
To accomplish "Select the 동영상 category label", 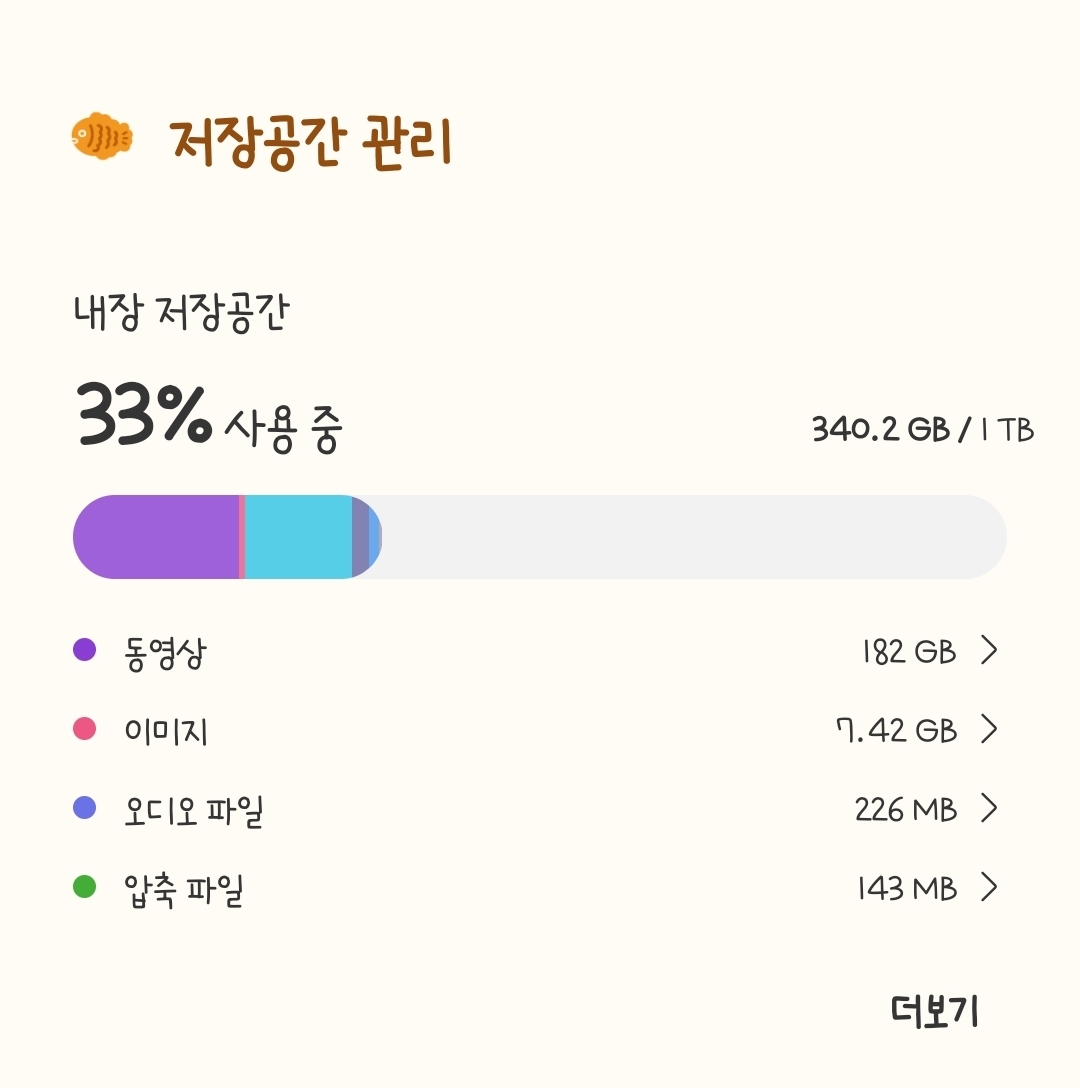I will (x=167, y=652).
